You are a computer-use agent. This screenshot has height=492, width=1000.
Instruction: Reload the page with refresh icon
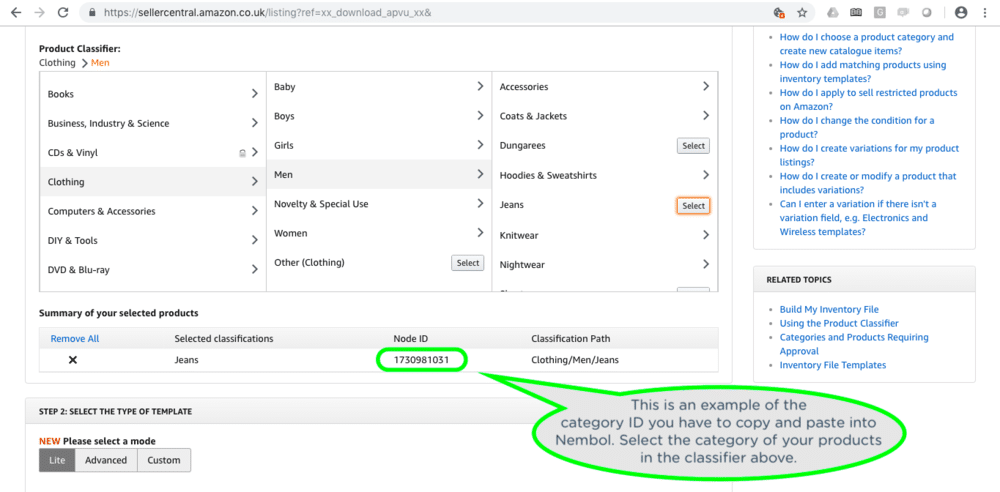(62, 12)
